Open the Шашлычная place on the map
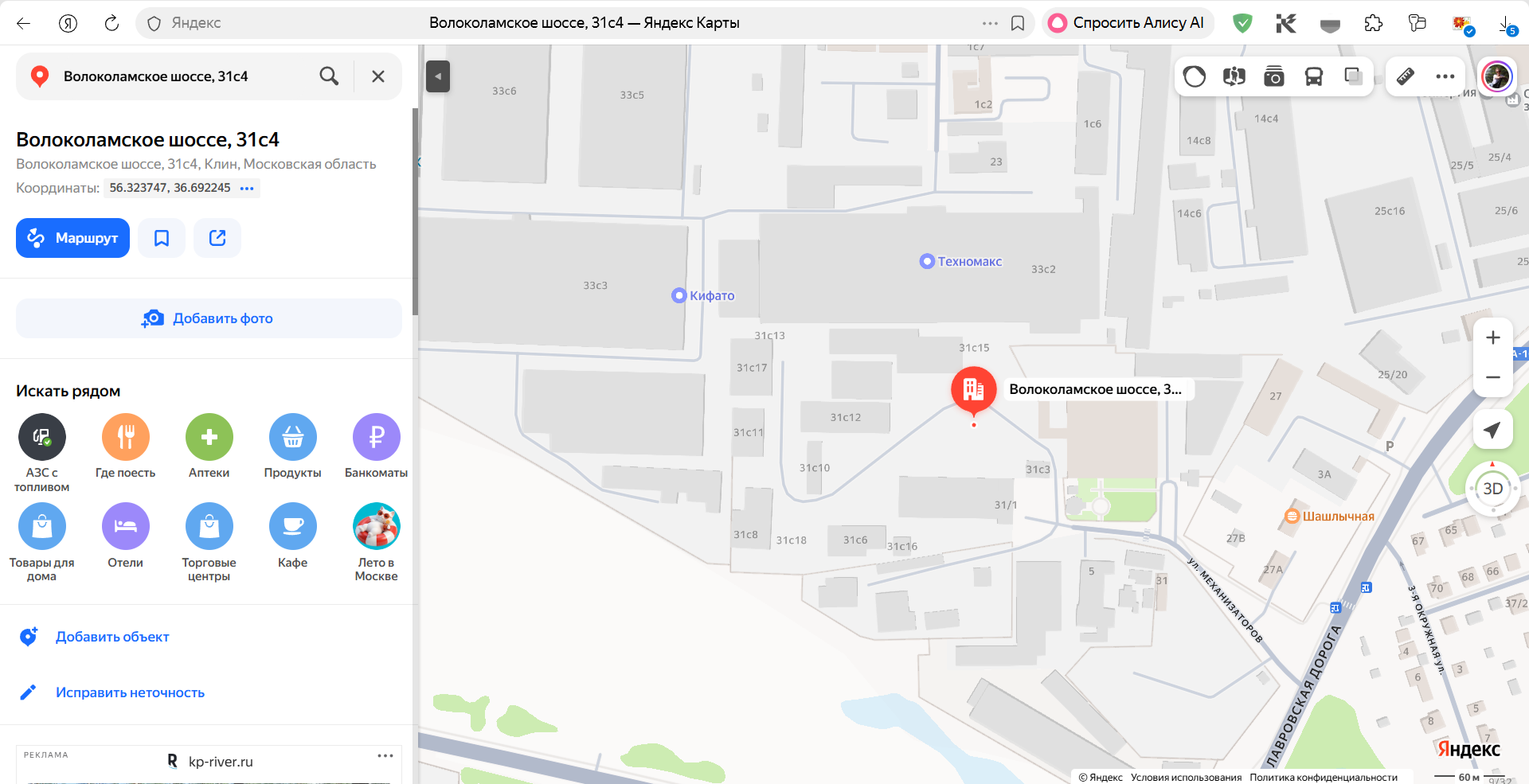Viewport: 1529px width, 784px height. pos(1330,517)
